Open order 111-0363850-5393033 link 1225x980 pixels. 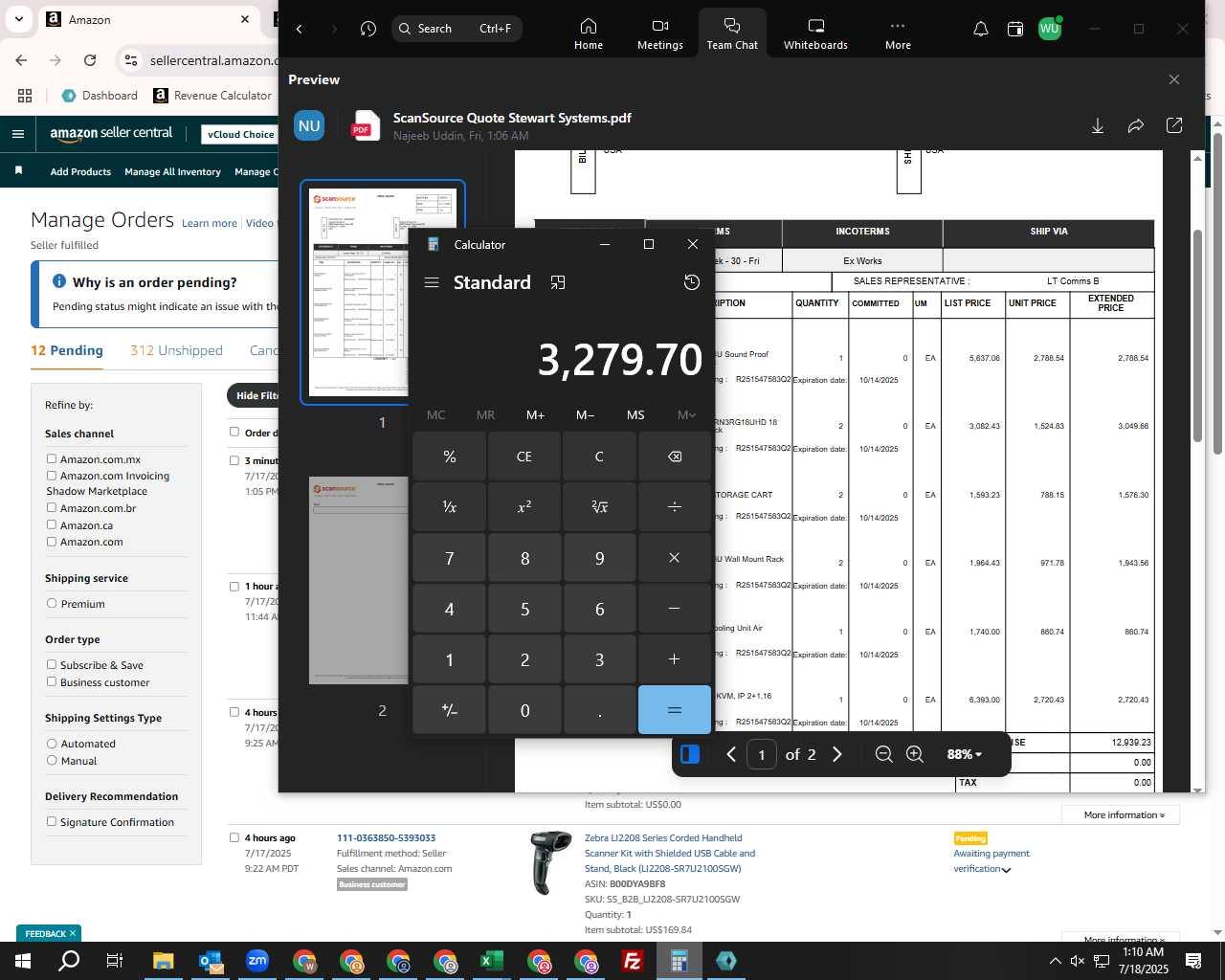pos(386,838)
